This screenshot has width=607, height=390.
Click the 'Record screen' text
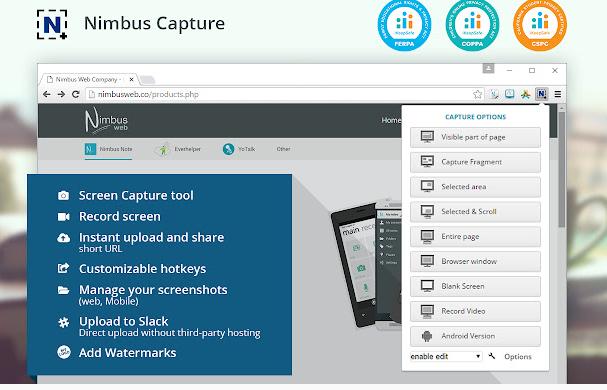(x=120, y=216)
